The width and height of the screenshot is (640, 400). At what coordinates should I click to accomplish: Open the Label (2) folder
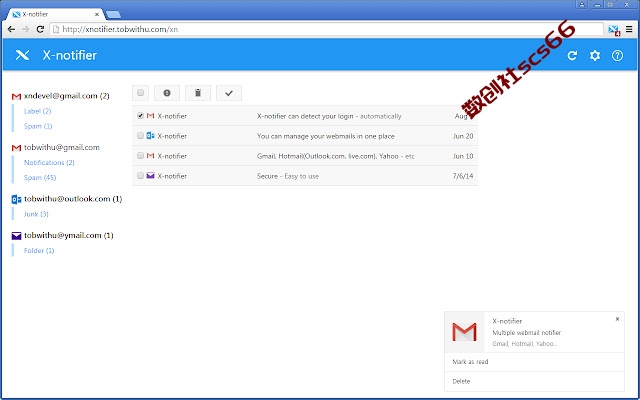(38, 111)
